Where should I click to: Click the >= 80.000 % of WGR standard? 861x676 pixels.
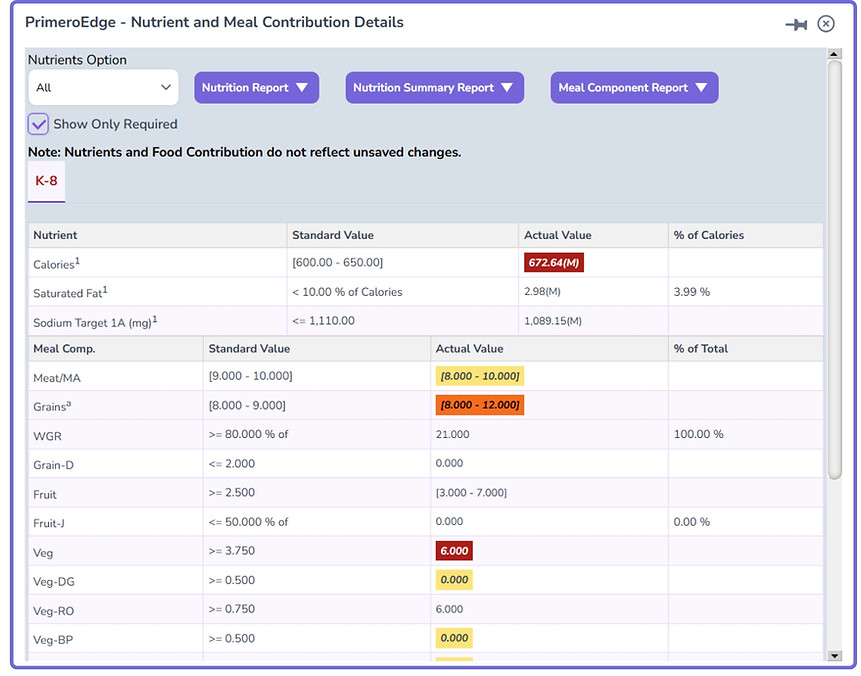248,434
